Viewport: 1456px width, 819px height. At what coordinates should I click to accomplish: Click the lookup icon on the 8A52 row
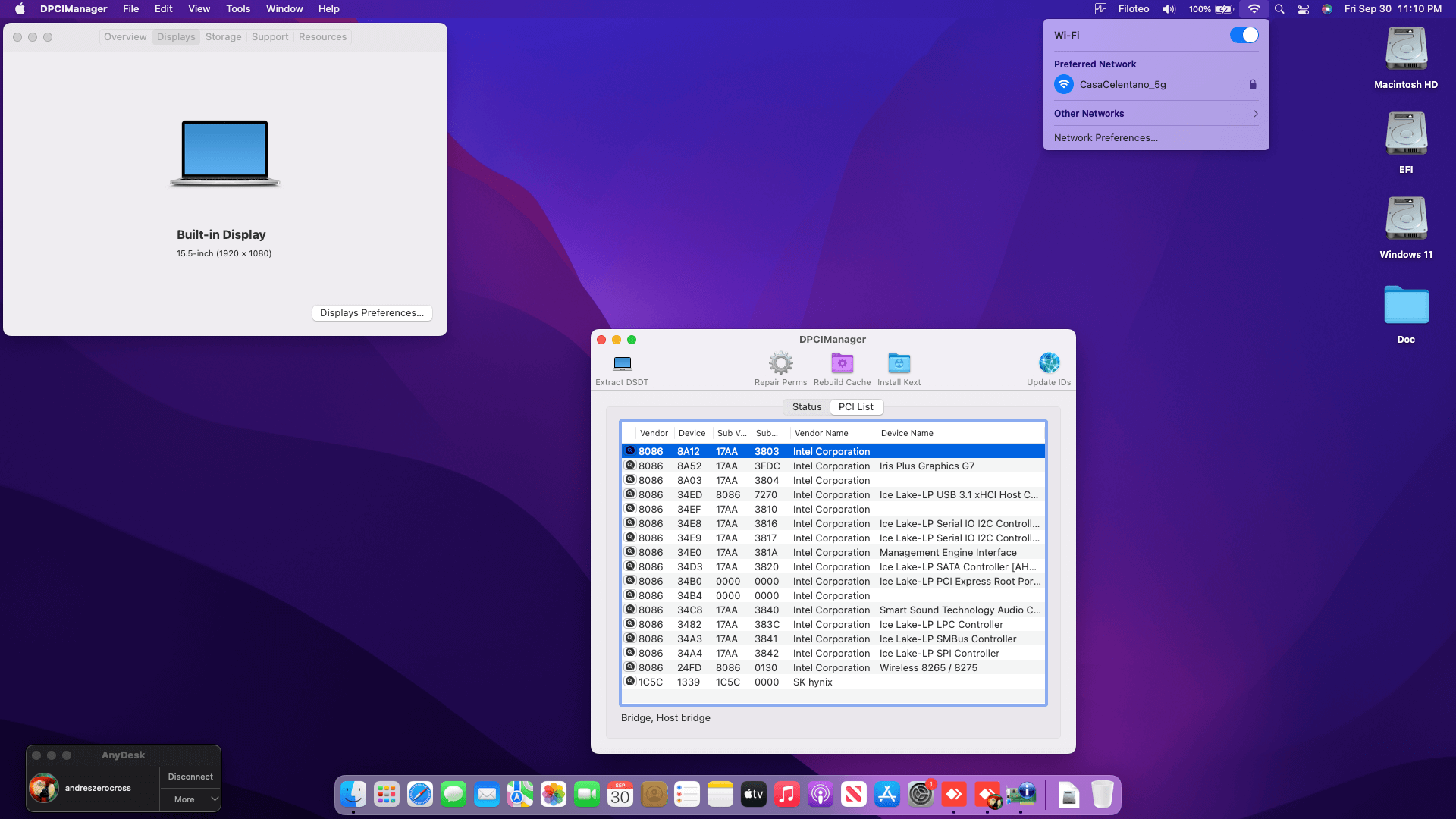[x=629, y=466]
